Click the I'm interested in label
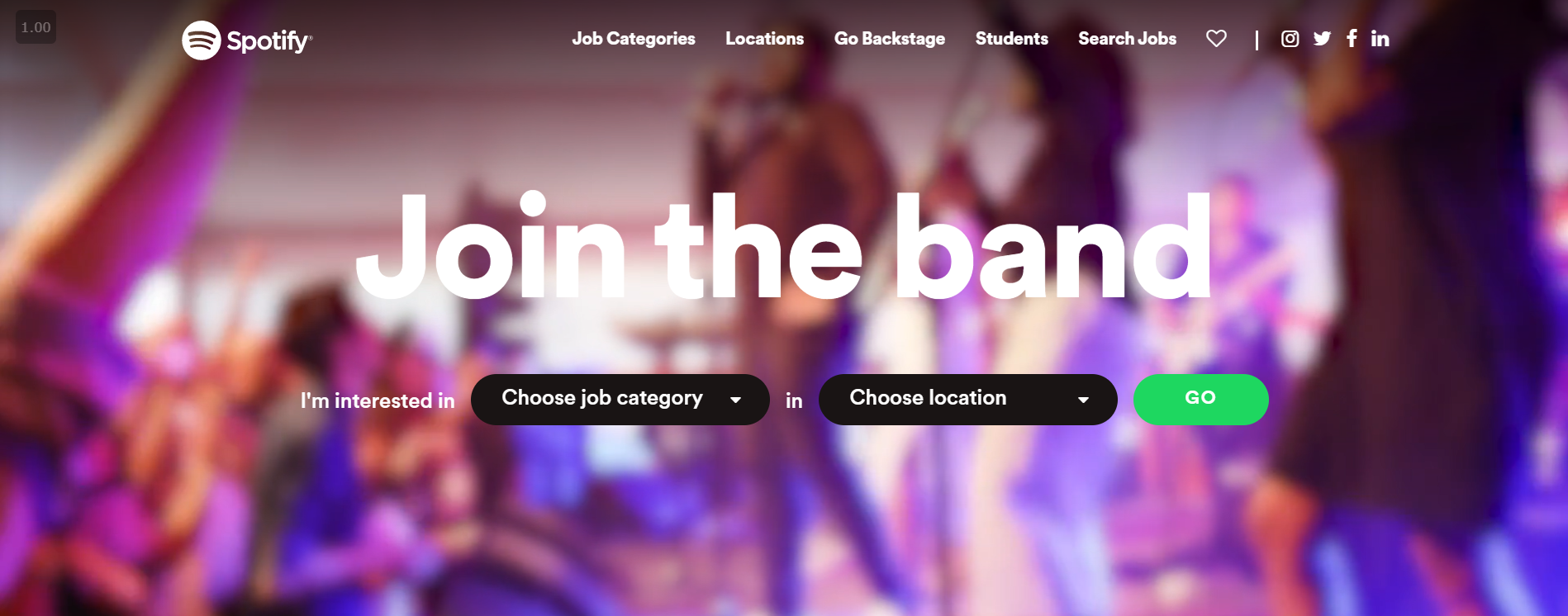This screenshot has width=1568, height=616. click(x=378, y=400)
